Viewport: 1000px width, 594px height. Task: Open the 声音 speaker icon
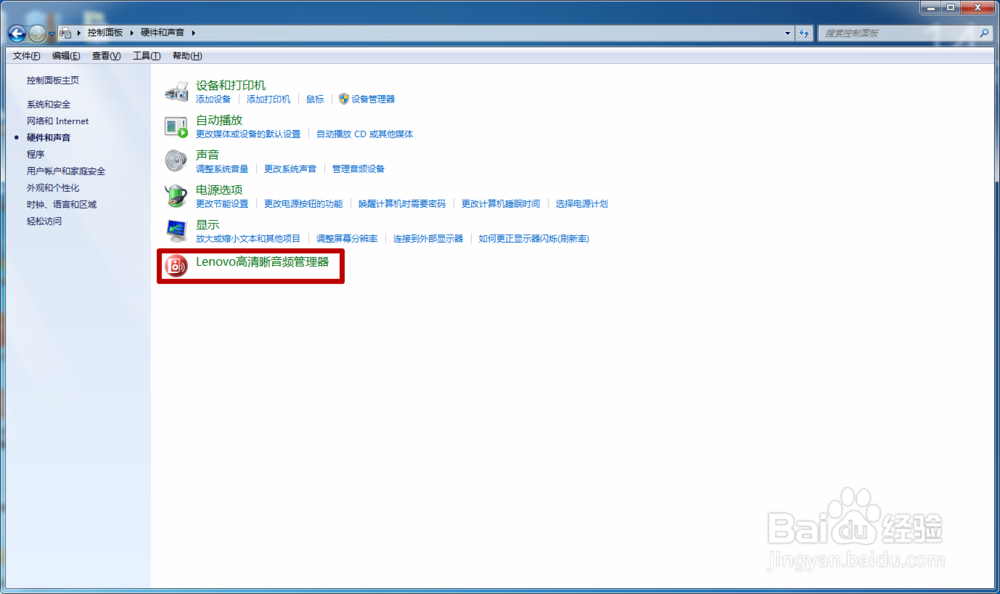(x=175, y=161)
